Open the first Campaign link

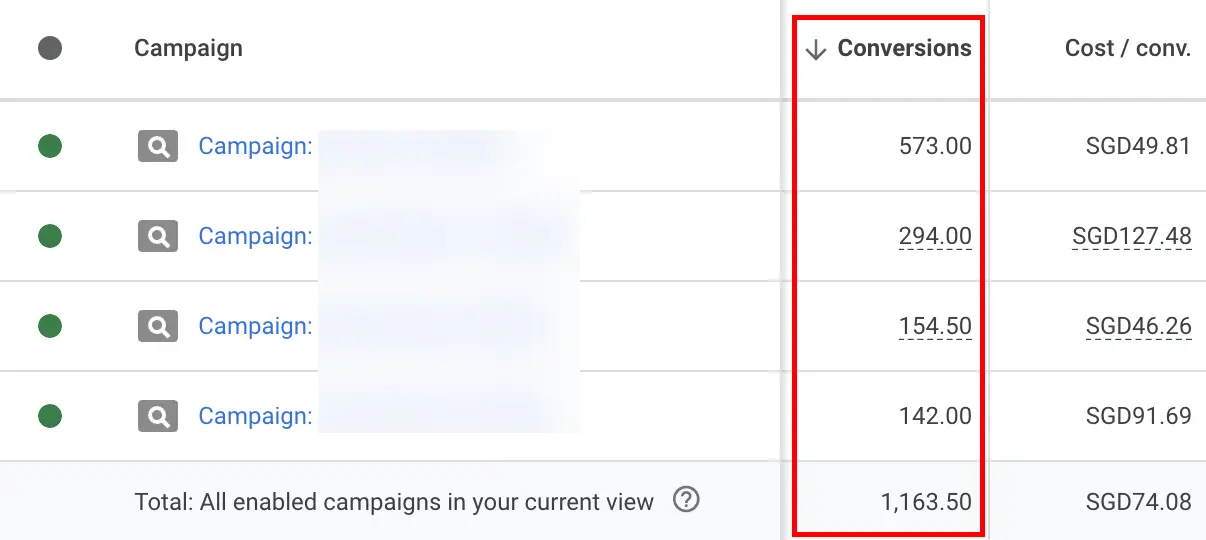point(255,147)
